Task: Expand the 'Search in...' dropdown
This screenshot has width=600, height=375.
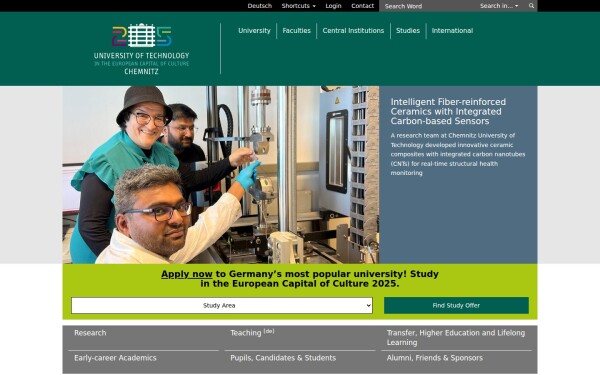Action: [499, 6]
